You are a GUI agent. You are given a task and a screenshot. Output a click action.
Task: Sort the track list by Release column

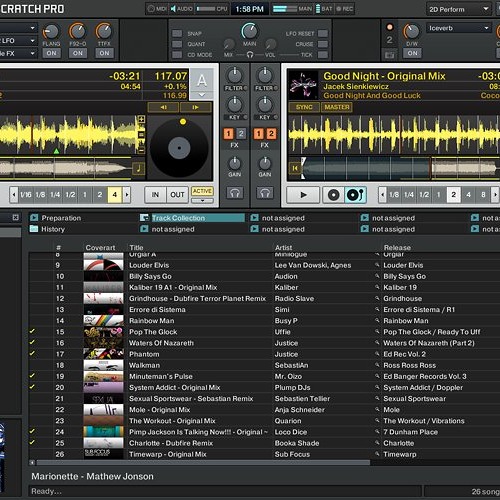[397, 247]
